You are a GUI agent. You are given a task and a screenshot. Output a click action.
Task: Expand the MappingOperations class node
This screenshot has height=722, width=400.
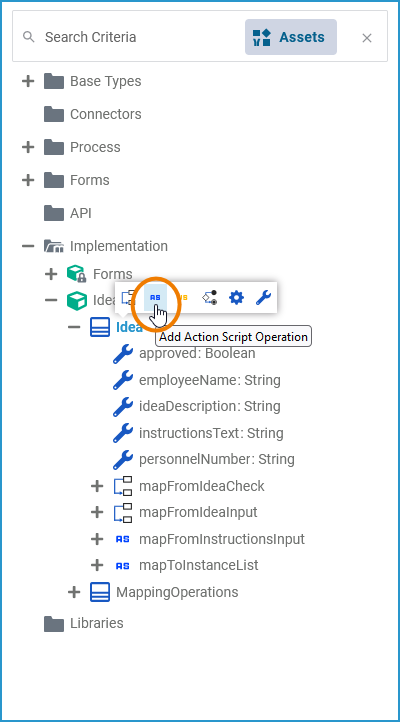pyautogui.click(x=74, y=592)
